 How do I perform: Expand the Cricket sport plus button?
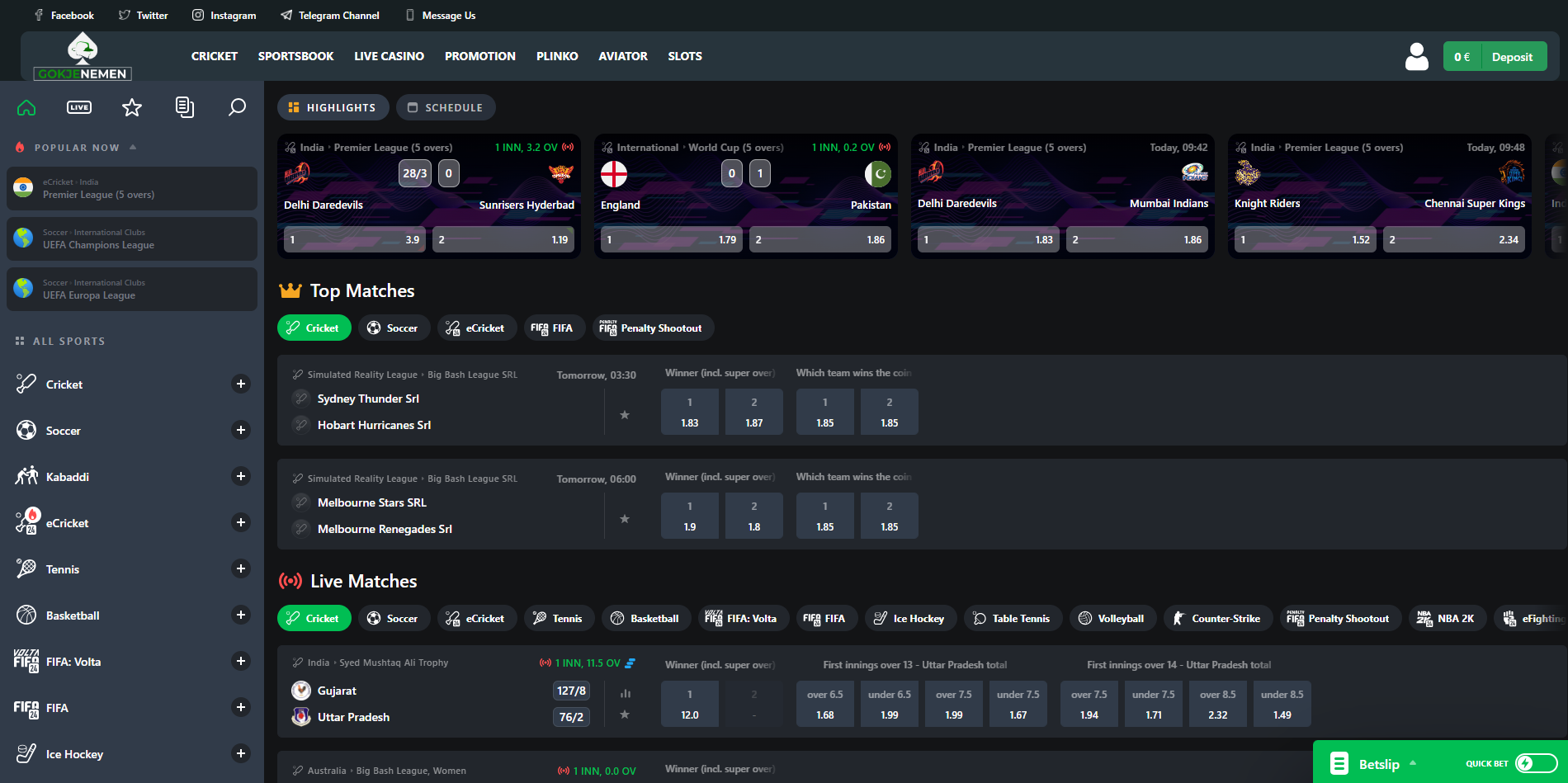[241, 384]
